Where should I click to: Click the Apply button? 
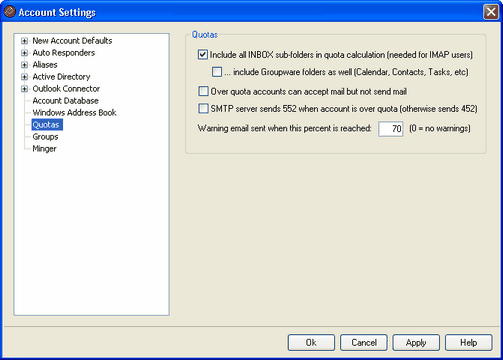coord(416,343)
